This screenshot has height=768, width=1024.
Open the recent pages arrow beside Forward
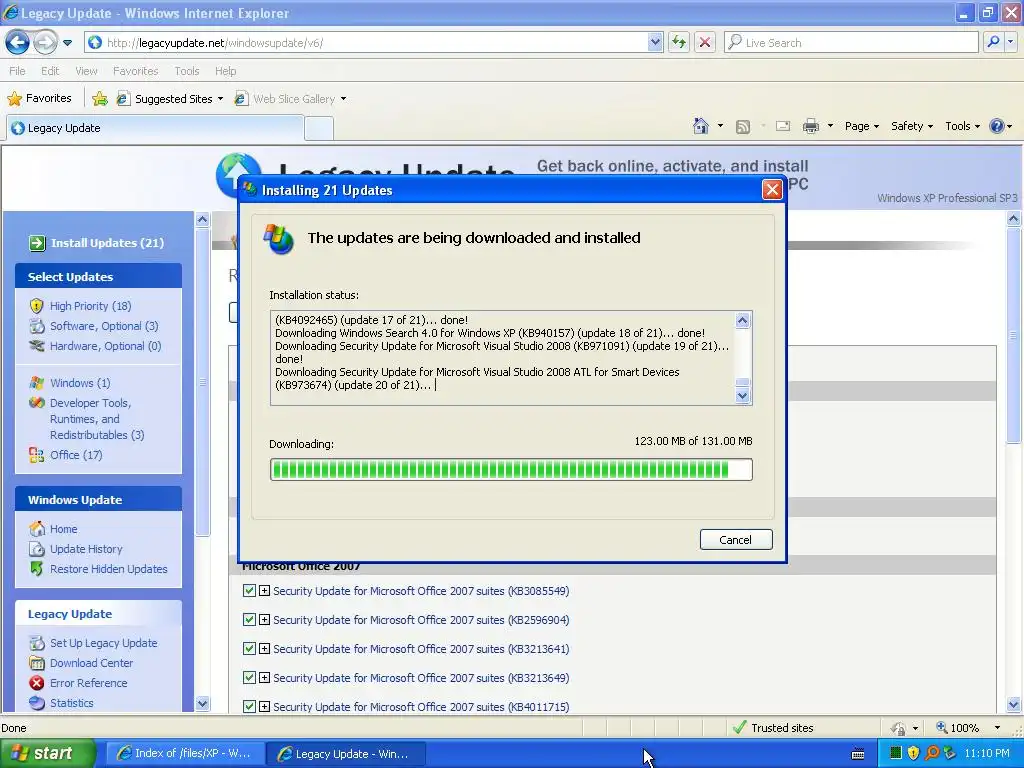pyautogui.click(x=67, y=43)
